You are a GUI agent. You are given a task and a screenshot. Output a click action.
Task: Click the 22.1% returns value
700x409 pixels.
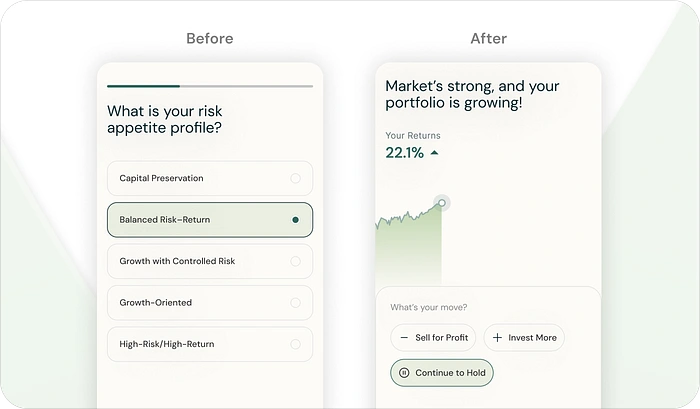pyautogui.click(x=405, y=153)
